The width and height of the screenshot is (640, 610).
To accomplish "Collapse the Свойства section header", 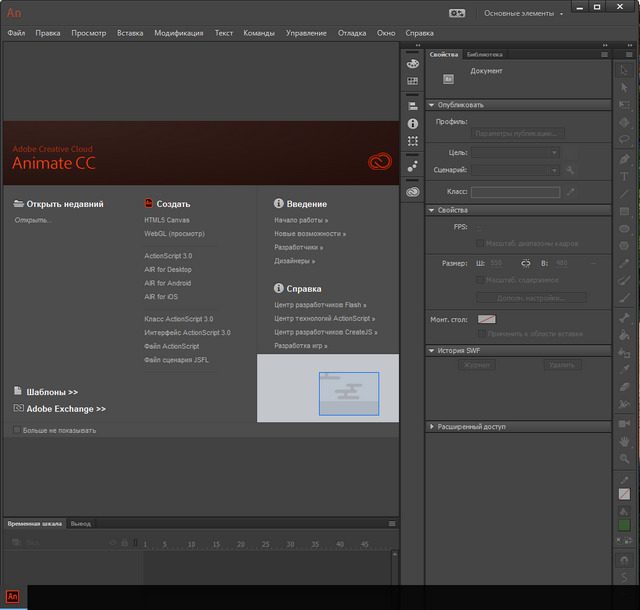I will 431,210.
